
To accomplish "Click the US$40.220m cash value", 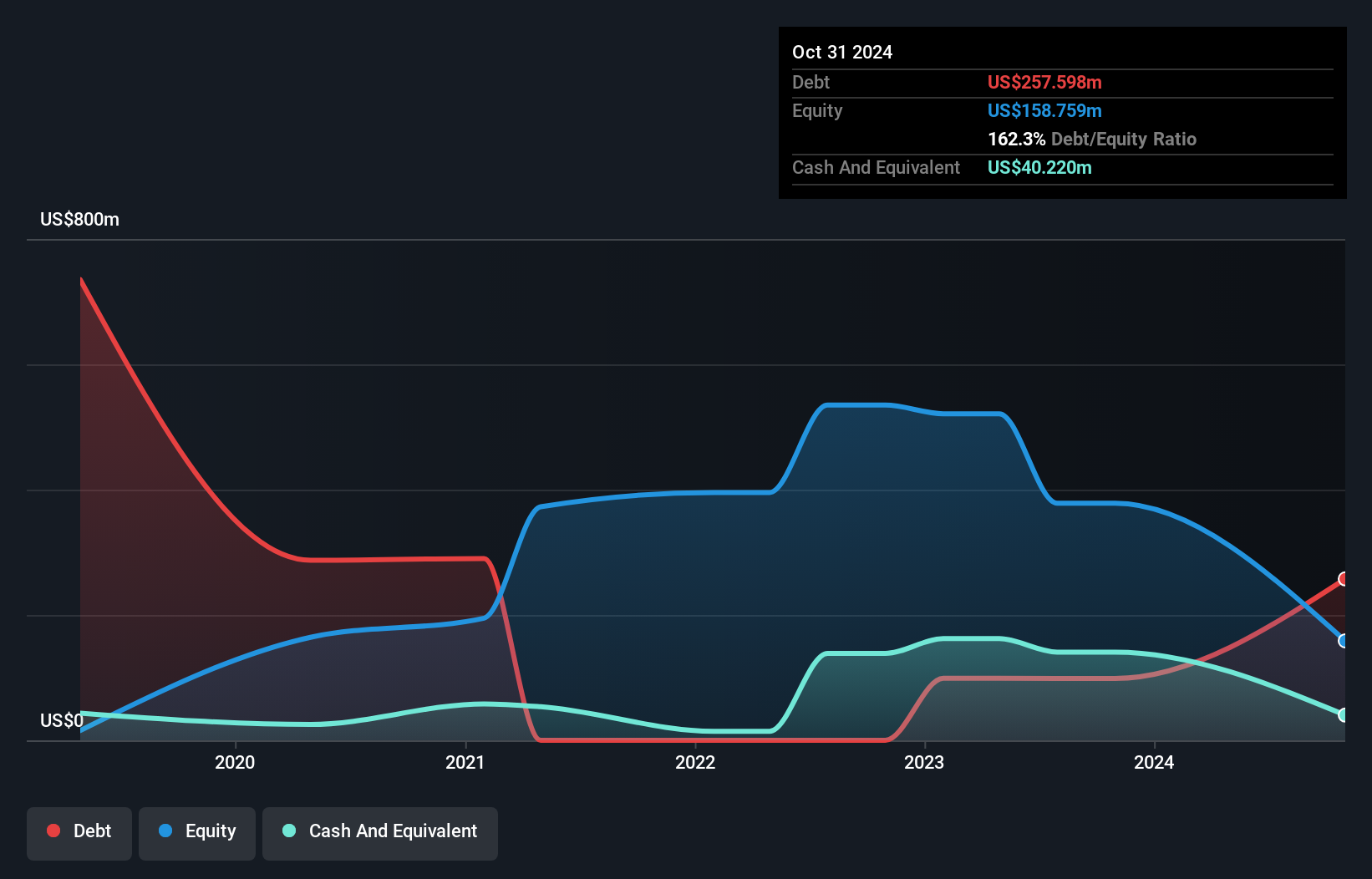I will pos(1039,167).
